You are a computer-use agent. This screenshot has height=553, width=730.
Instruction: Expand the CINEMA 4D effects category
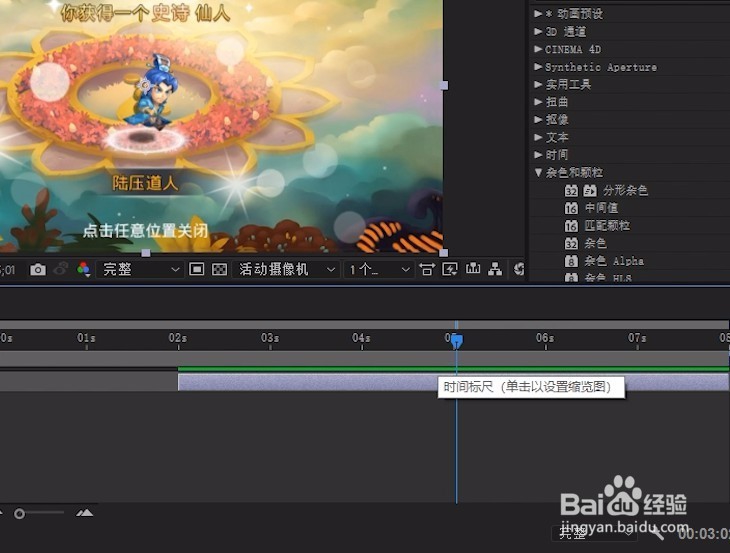coord(538,49)
